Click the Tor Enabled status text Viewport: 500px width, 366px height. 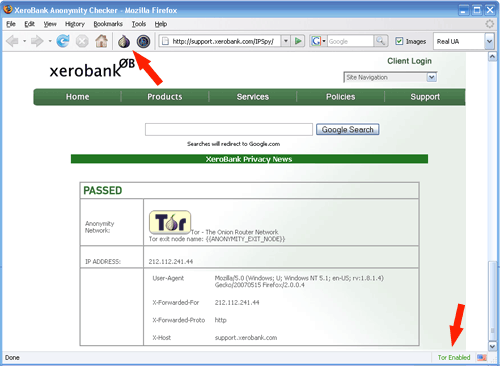click(x=454, y=357)
